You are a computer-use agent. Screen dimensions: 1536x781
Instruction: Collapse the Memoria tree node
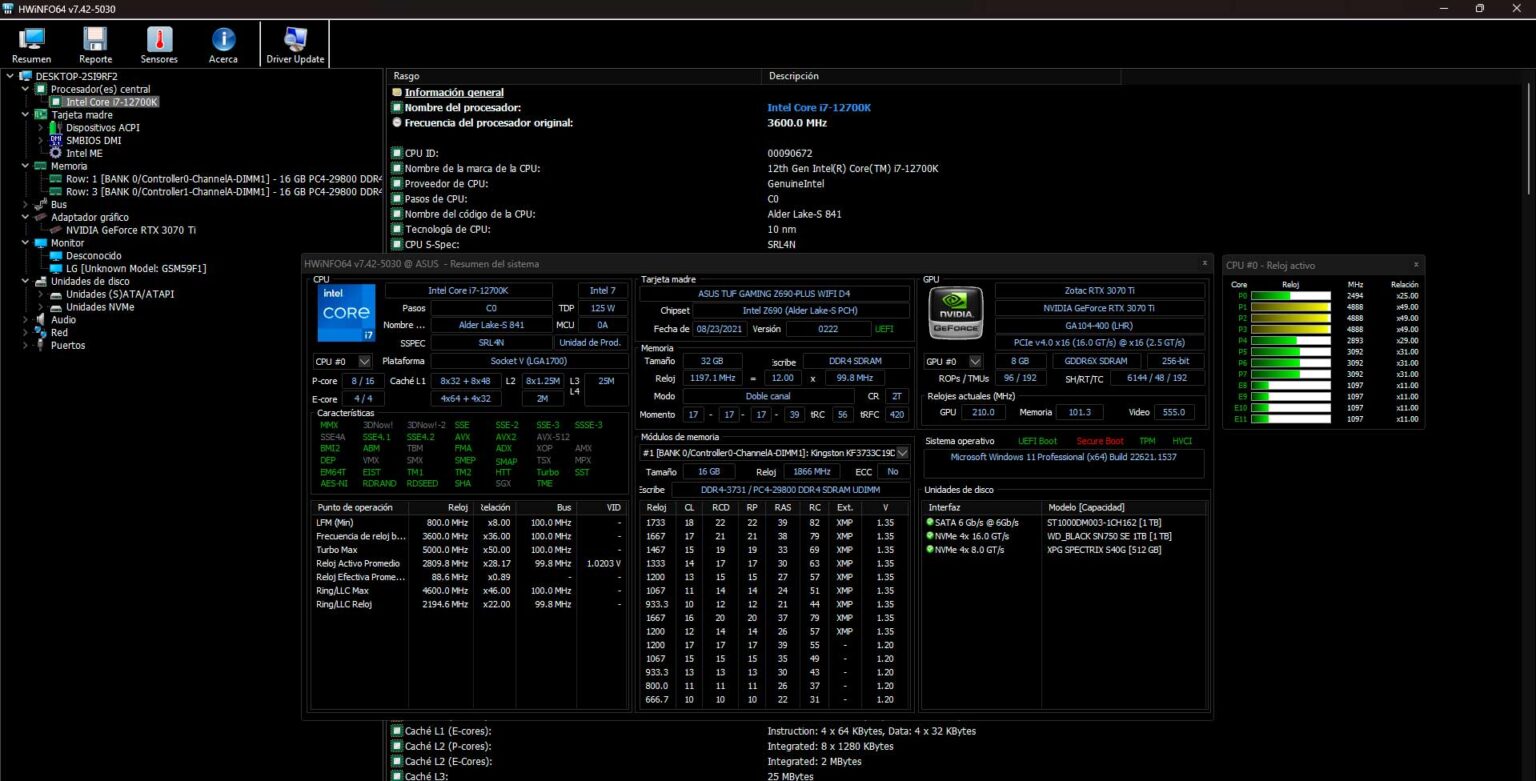pos(24,166)
